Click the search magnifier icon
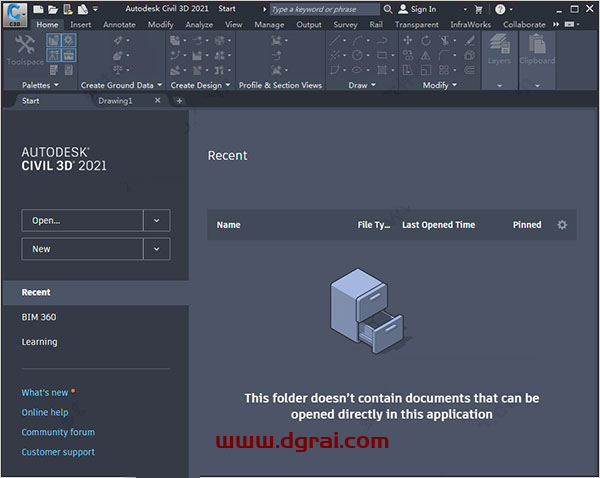The image size is (600, 478). (388, 9)
